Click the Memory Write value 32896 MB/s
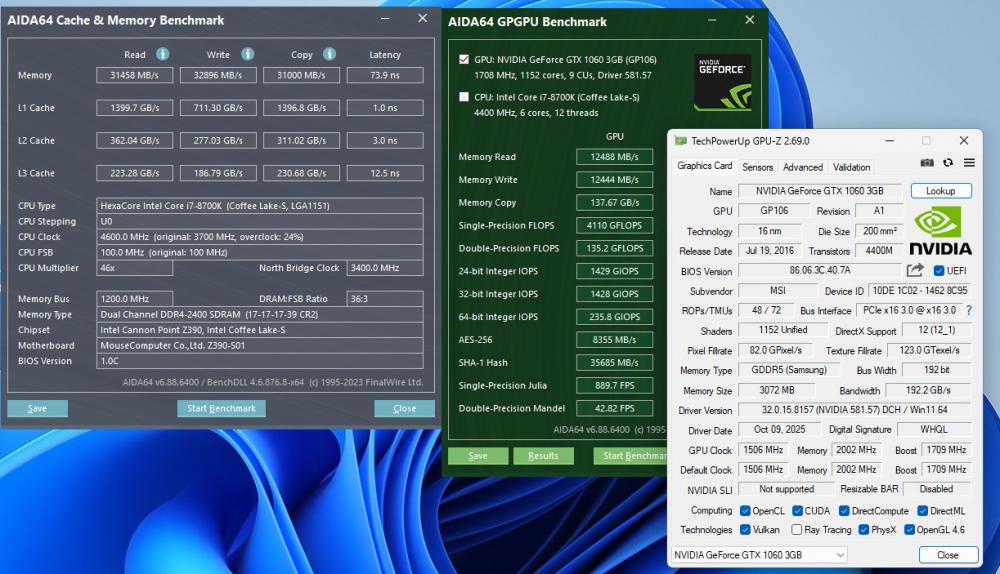This screenshot has height=574, width=1000. (x=218, y=75)
